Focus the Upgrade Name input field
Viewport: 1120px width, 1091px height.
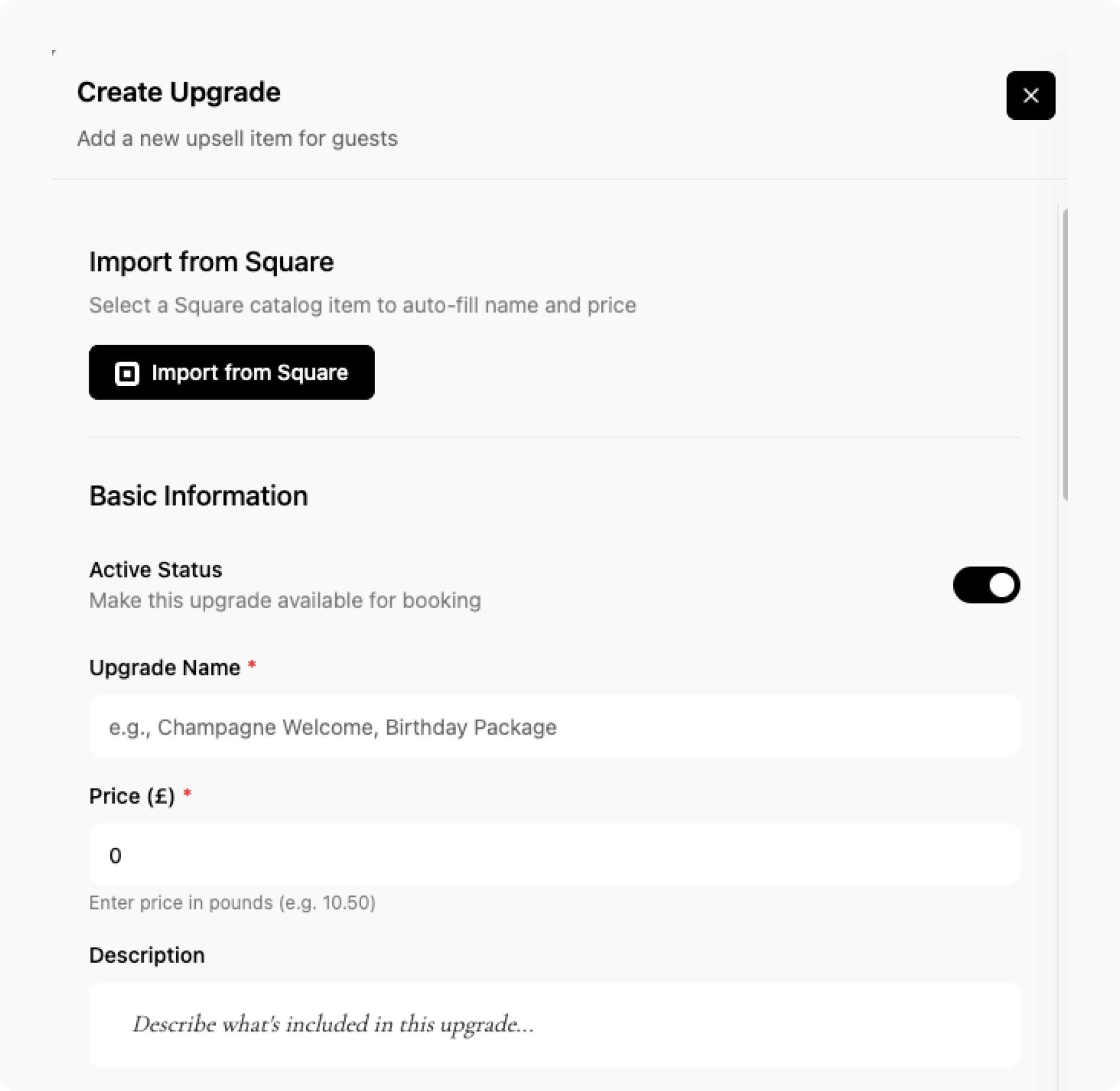point(554,726)
